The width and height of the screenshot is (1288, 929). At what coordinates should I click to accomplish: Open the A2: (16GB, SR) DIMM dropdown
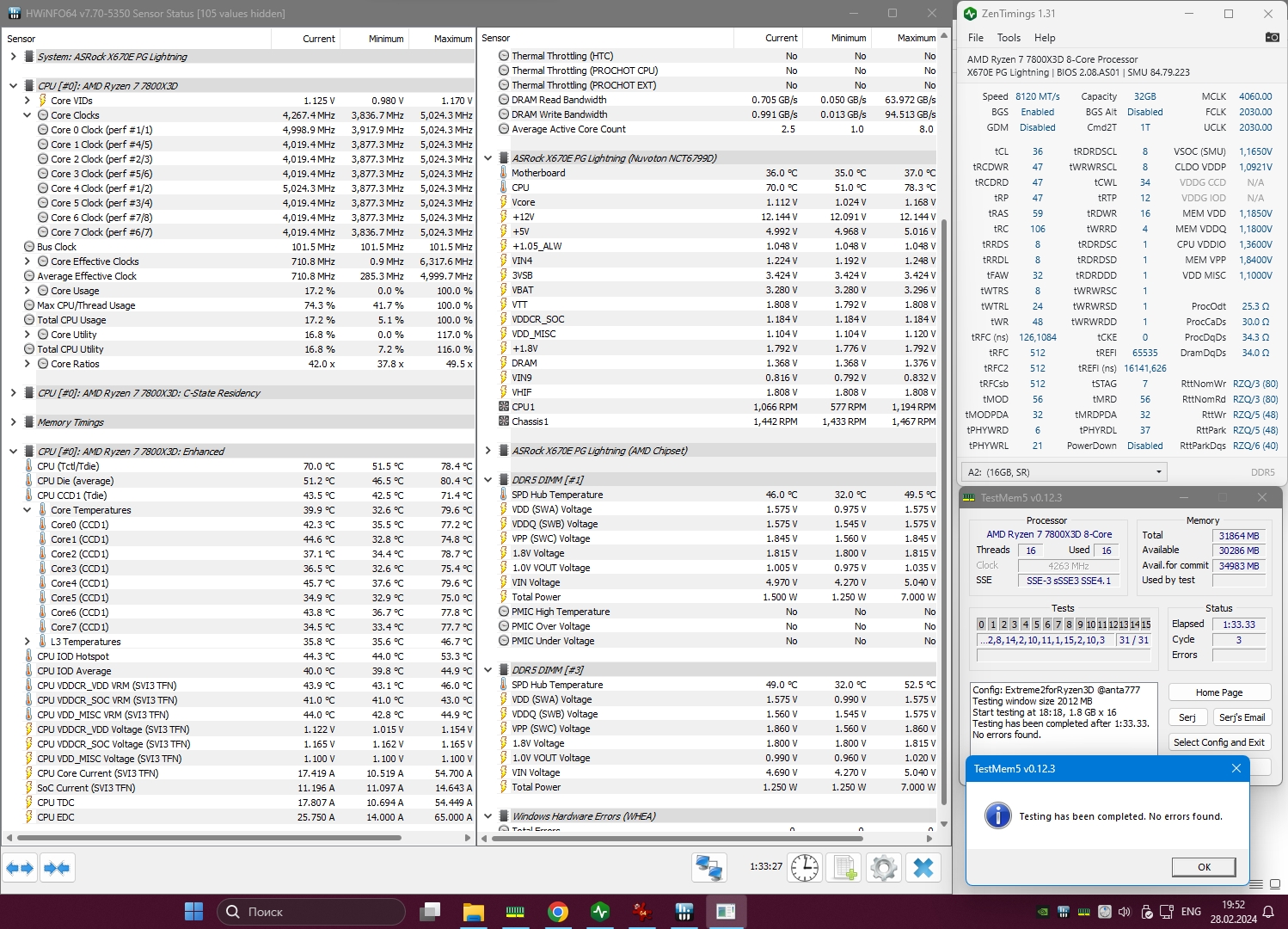(x=1064, y=472)
